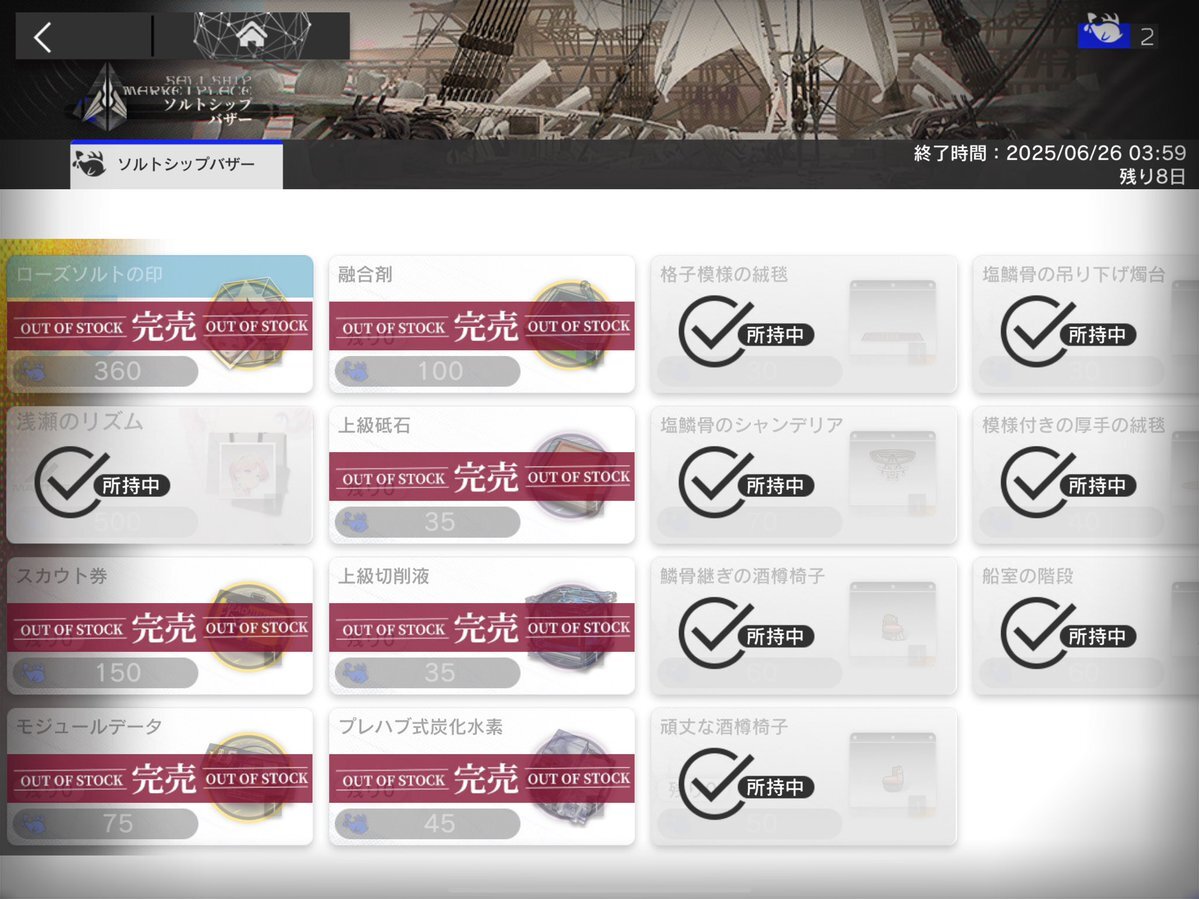Select the sold-out モジュールデータ item card
This screenshot has width=1199, height=899.
coord(160,777)
